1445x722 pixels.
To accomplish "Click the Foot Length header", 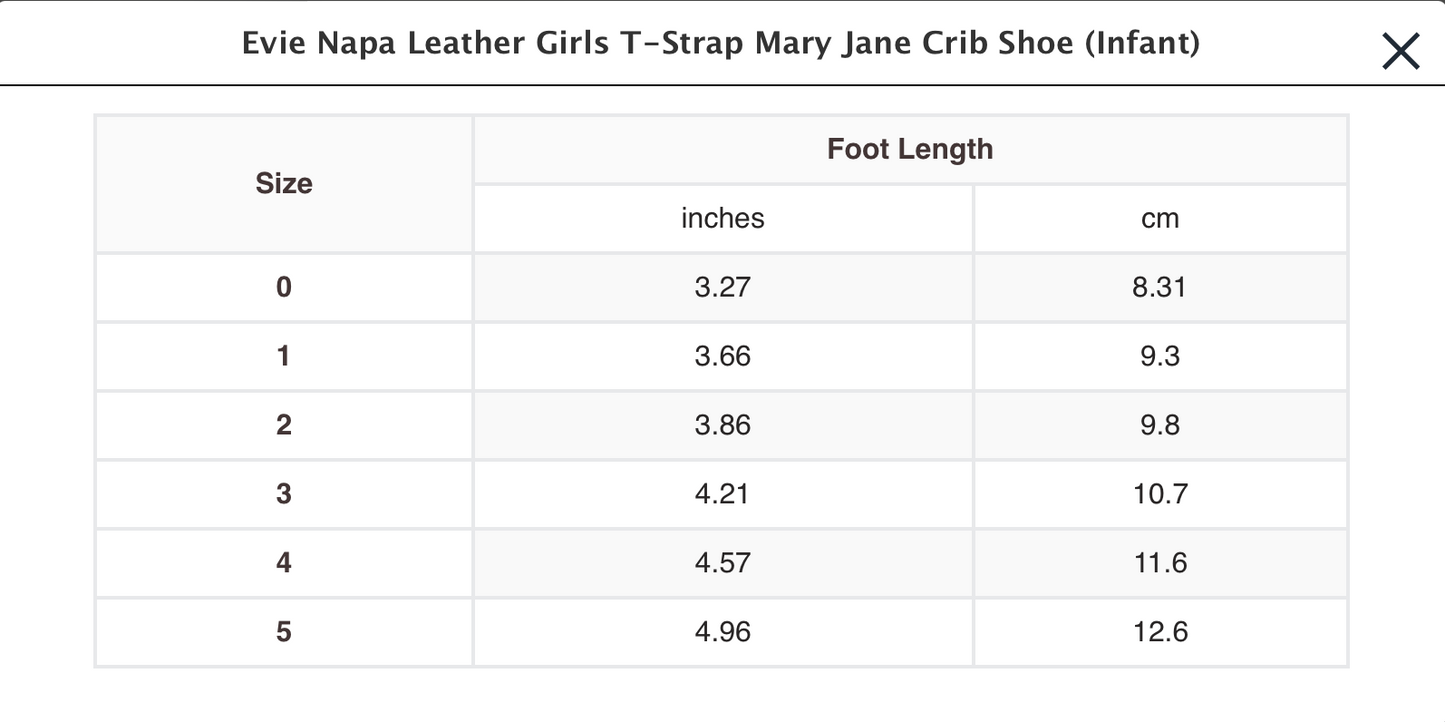I will tap(910, 149).
